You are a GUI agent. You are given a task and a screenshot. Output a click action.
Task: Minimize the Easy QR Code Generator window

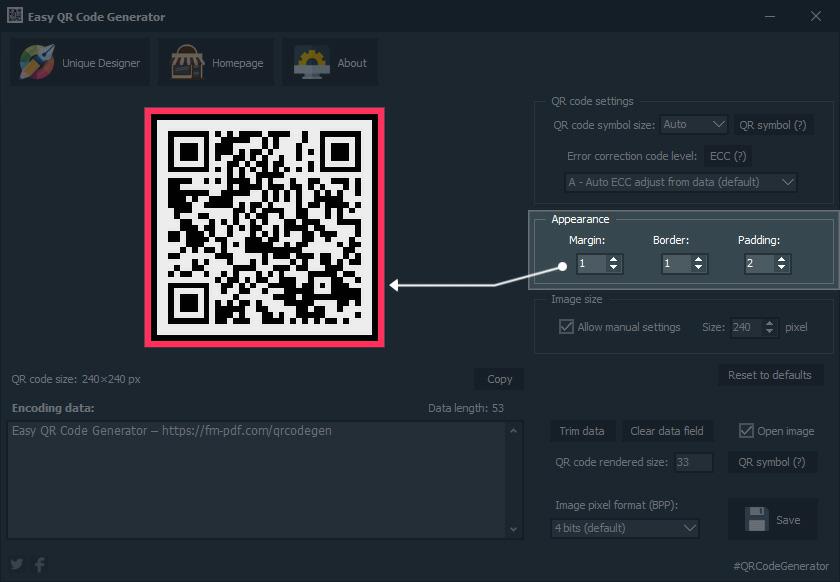[x=770, y=17]
